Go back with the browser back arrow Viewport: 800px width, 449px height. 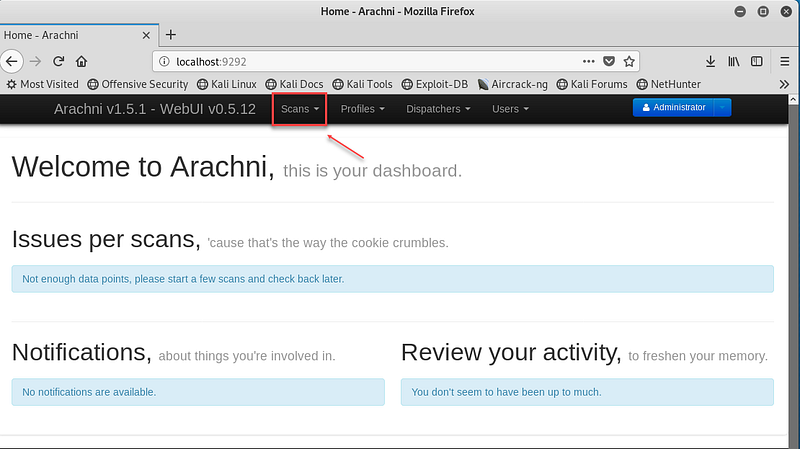click(x=12, y=62)
